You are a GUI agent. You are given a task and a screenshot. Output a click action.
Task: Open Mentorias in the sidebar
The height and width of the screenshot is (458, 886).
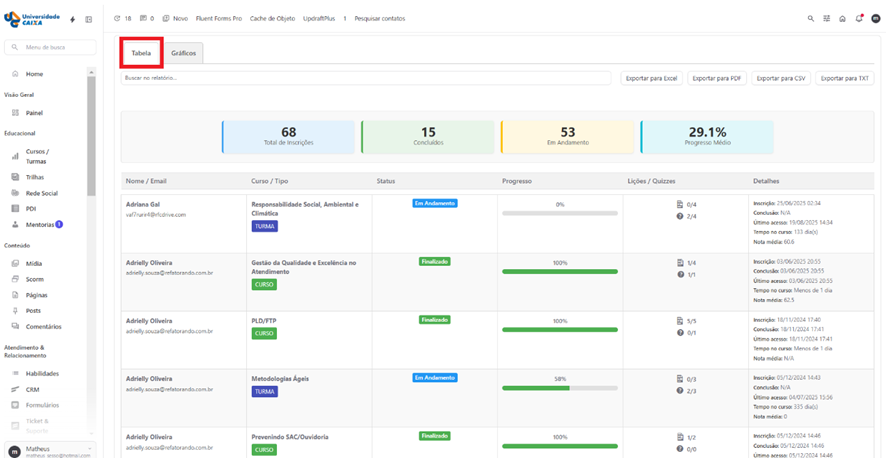pyautogui.click(x=41, y=225)
